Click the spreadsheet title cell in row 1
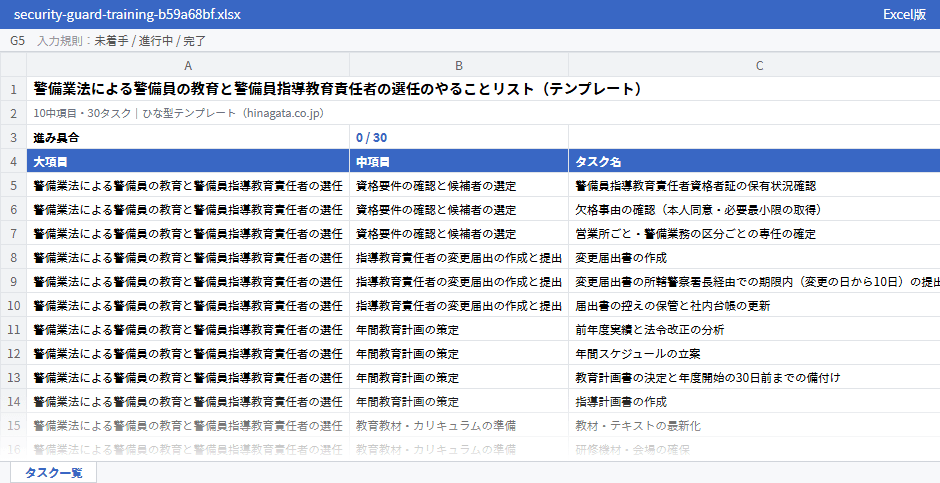940x483 pixels. point(483,89)
